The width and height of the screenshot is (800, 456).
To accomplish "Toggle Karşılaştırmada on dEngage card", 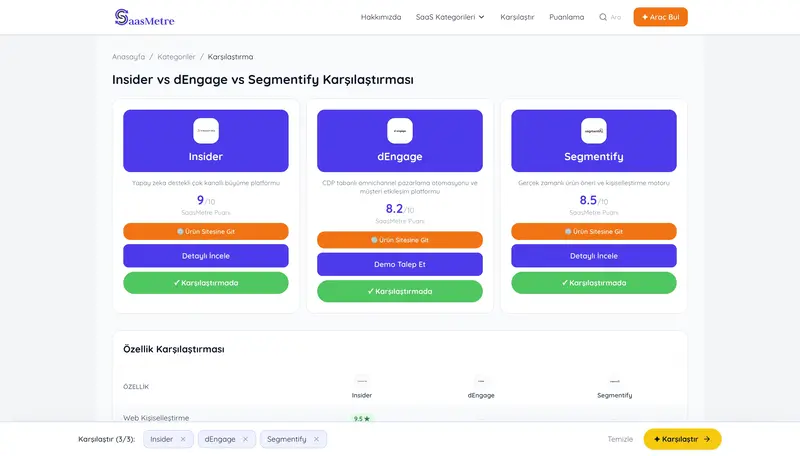I will point(399,291).
